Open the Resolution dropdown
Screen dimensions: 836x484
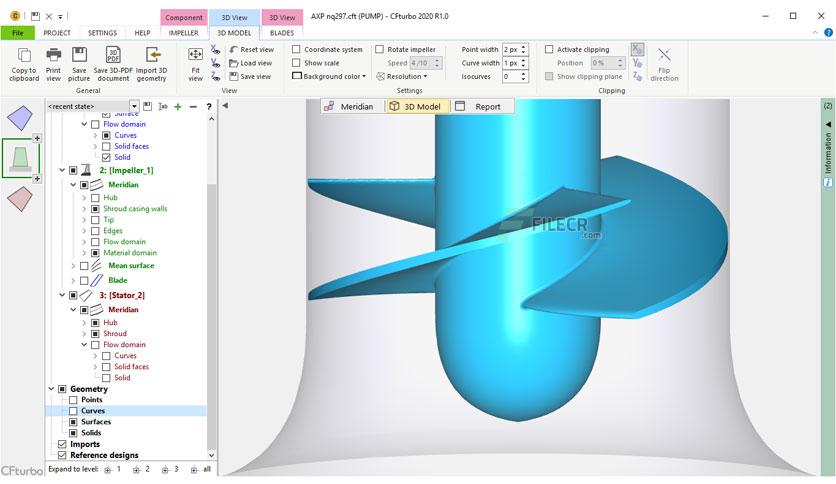pyautogui.click(x=402, y=76)
